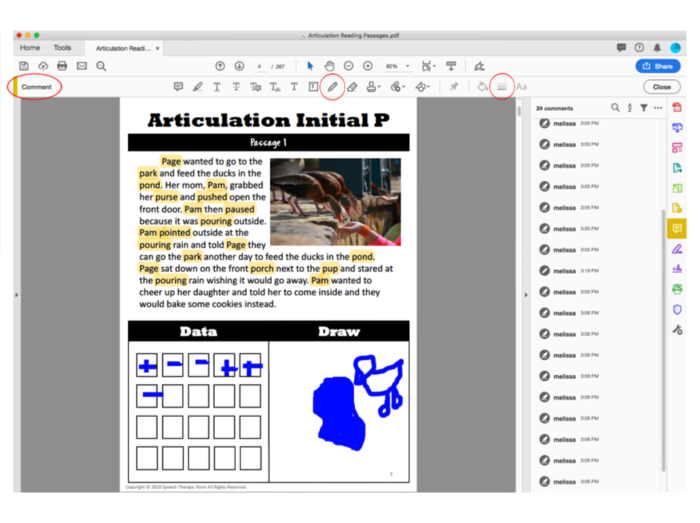Click the Share button

658,66
